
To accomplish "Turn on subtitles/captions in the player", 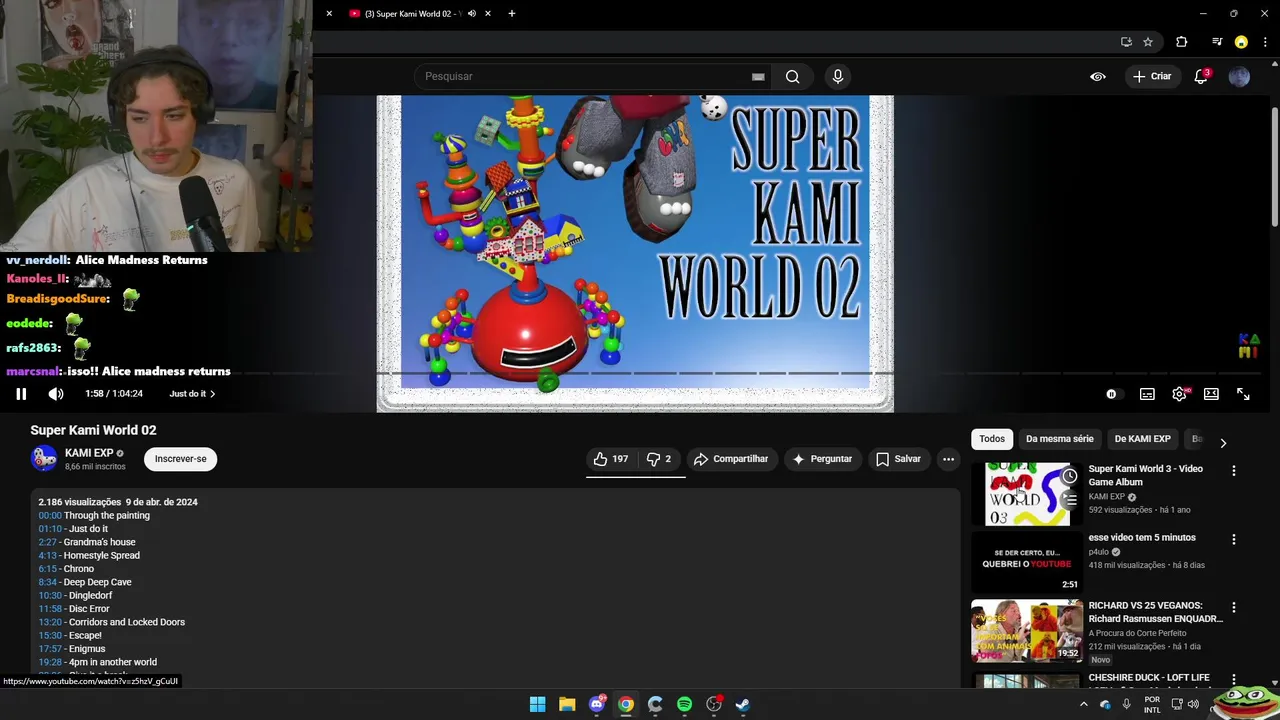I will pyautogui.click(x=1147, y=394).
